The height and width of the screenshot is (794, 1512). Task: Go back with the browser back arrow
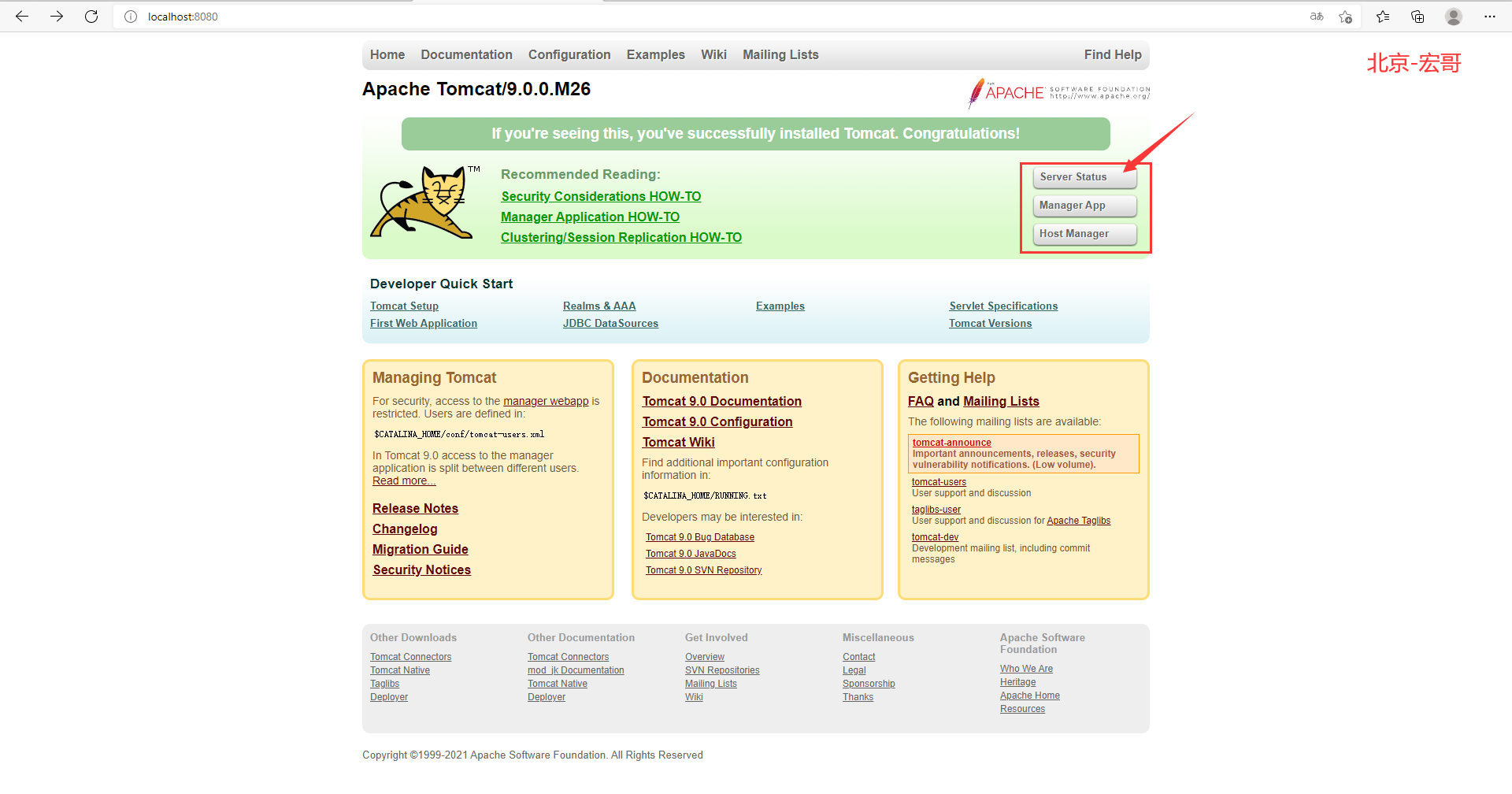[x=22, y=17]
